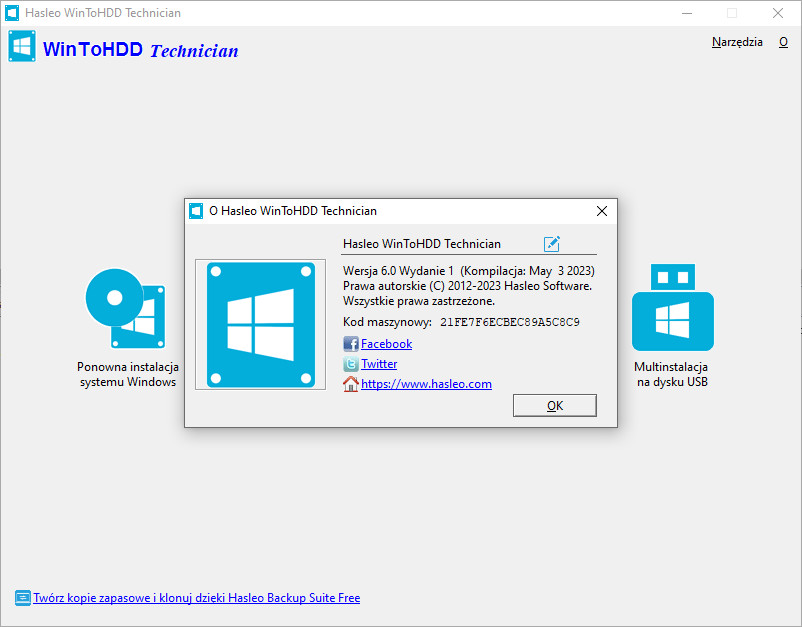Open the Hasleo Backup Suite Free link
Viewport: 802px width, 627px height.
tap(196, 598)
